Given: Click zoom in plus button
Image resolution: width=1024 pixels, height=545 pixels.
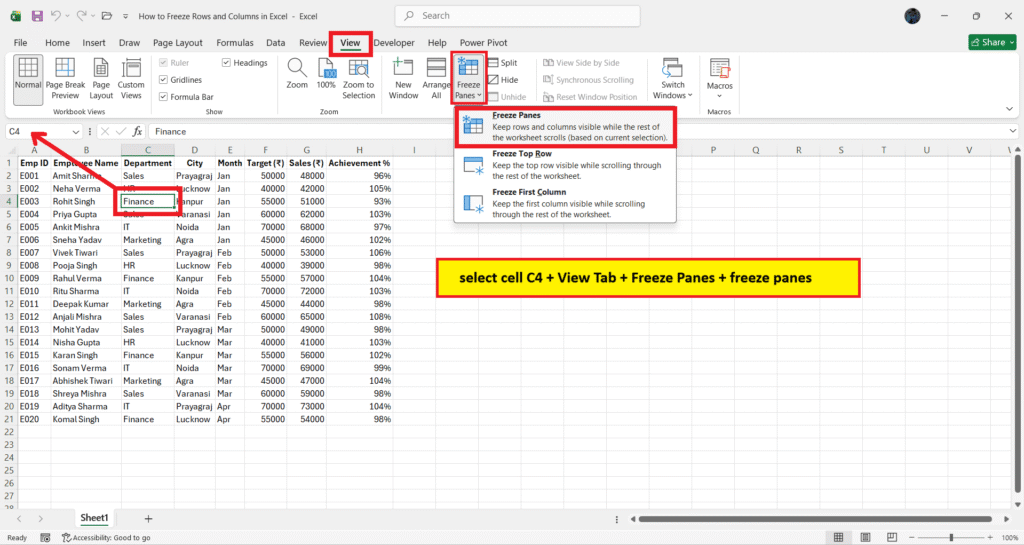Looking at the screenshot, I should click(x=990, y=537).
